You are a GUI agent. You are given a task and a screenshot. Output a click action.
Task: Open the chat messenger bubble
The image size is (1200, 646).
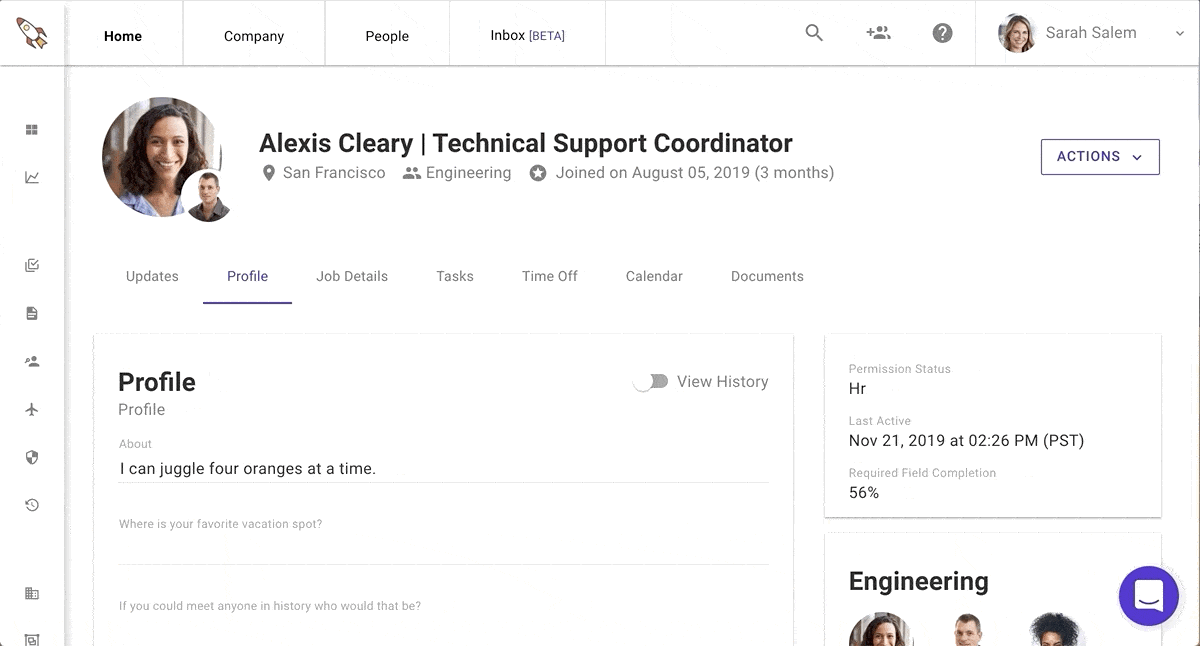(x=1148, y=596)
